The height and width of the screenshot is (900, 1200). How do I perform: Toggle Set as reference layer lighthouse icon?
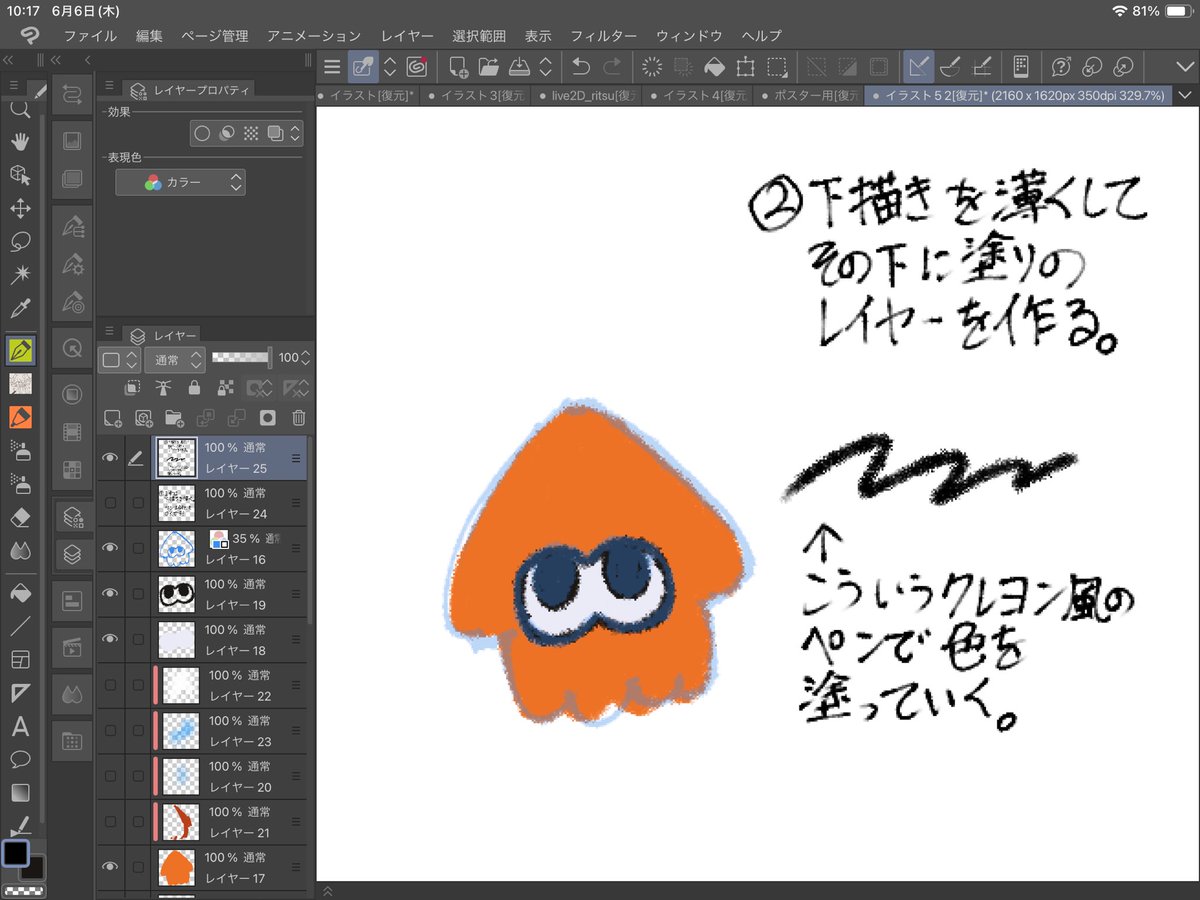click(x=163, y=388)
